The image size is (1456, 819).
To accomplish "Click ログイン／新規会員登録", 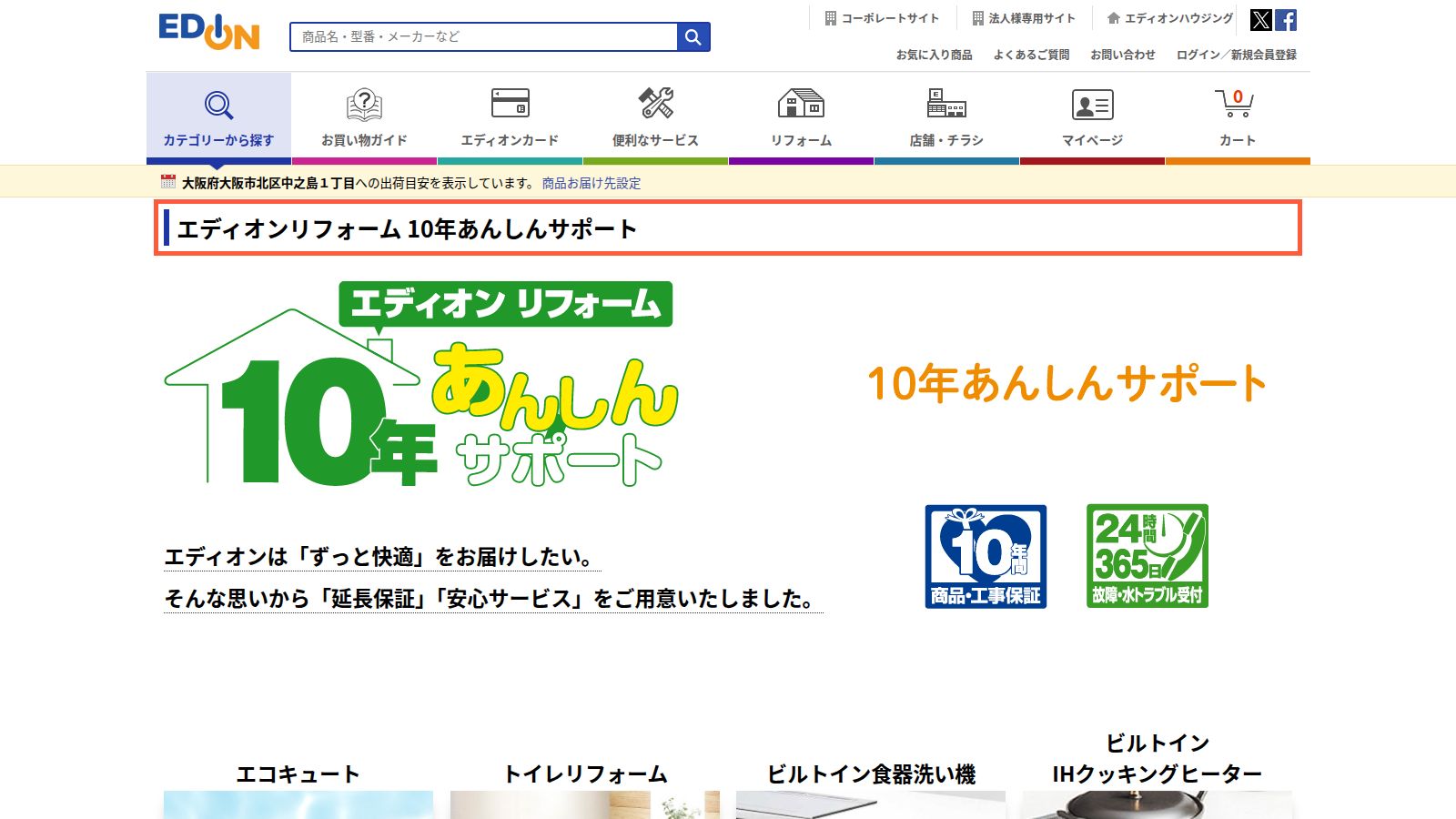I will pyautogui.click(x=1237, y=55).
